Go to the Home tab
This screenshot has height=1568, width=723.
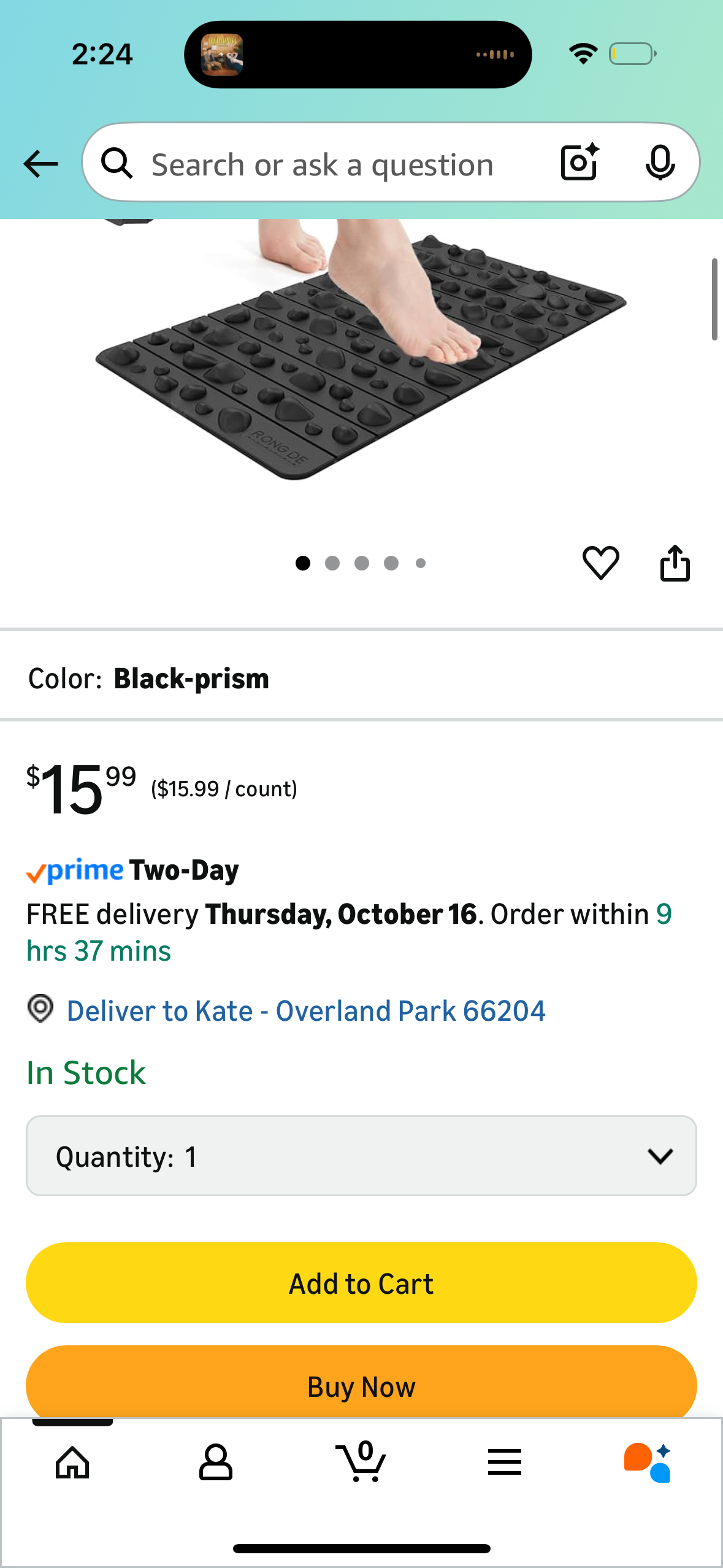(72, 1462)
